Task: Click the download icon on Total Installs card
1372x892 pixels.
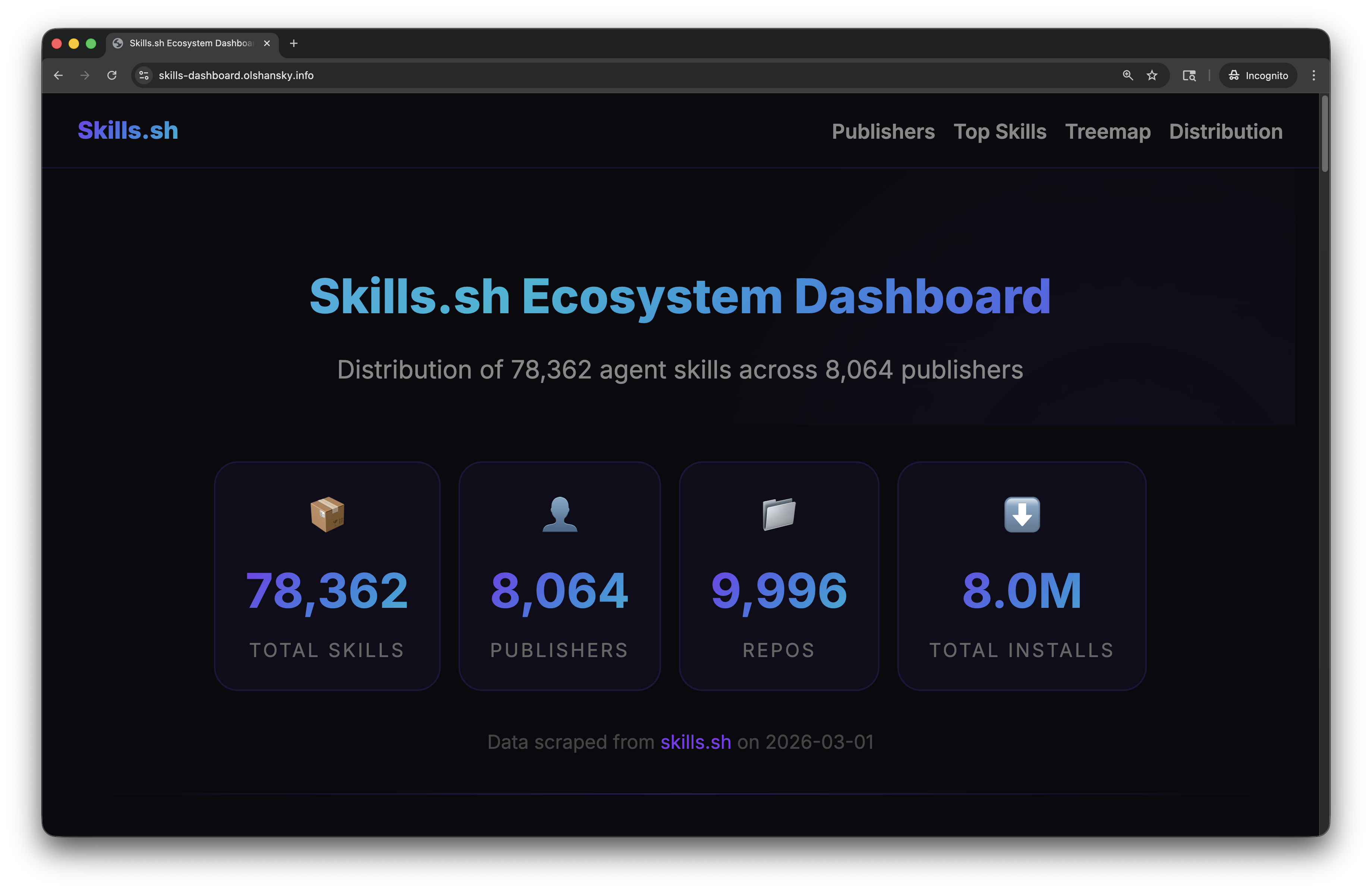Action: point(1022,515)
